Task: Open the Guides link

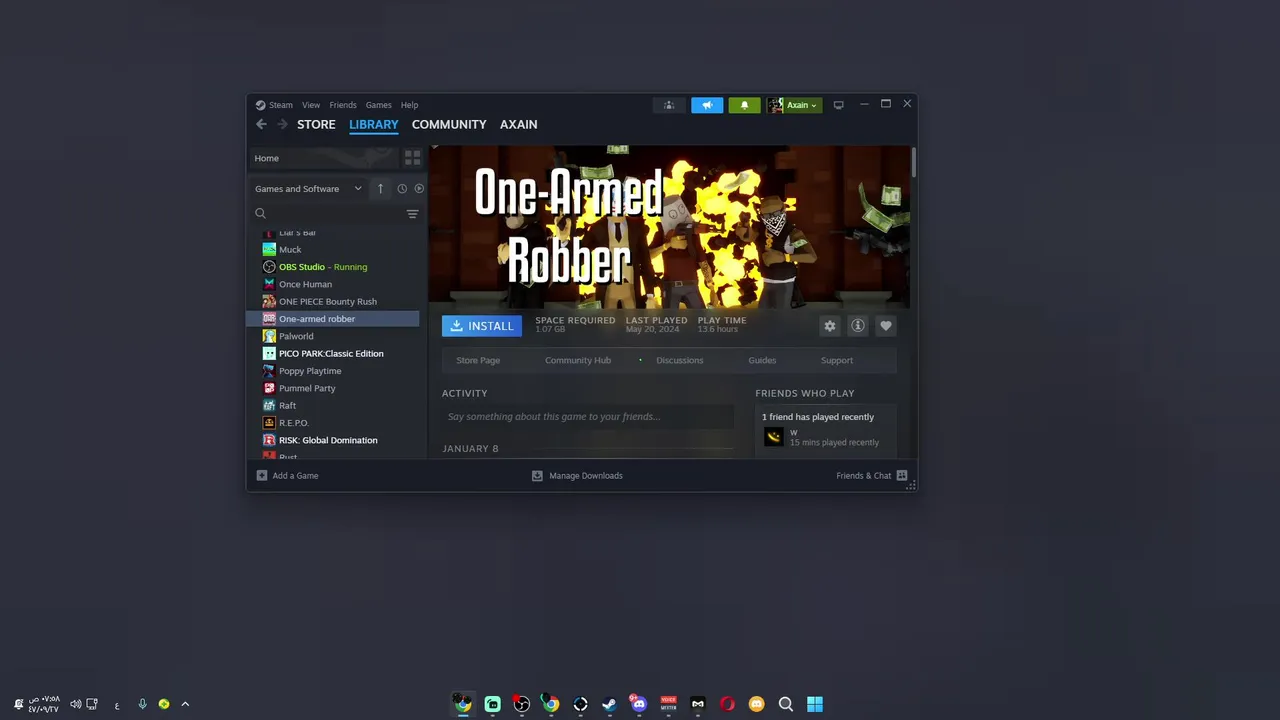Action: (762, 360)
